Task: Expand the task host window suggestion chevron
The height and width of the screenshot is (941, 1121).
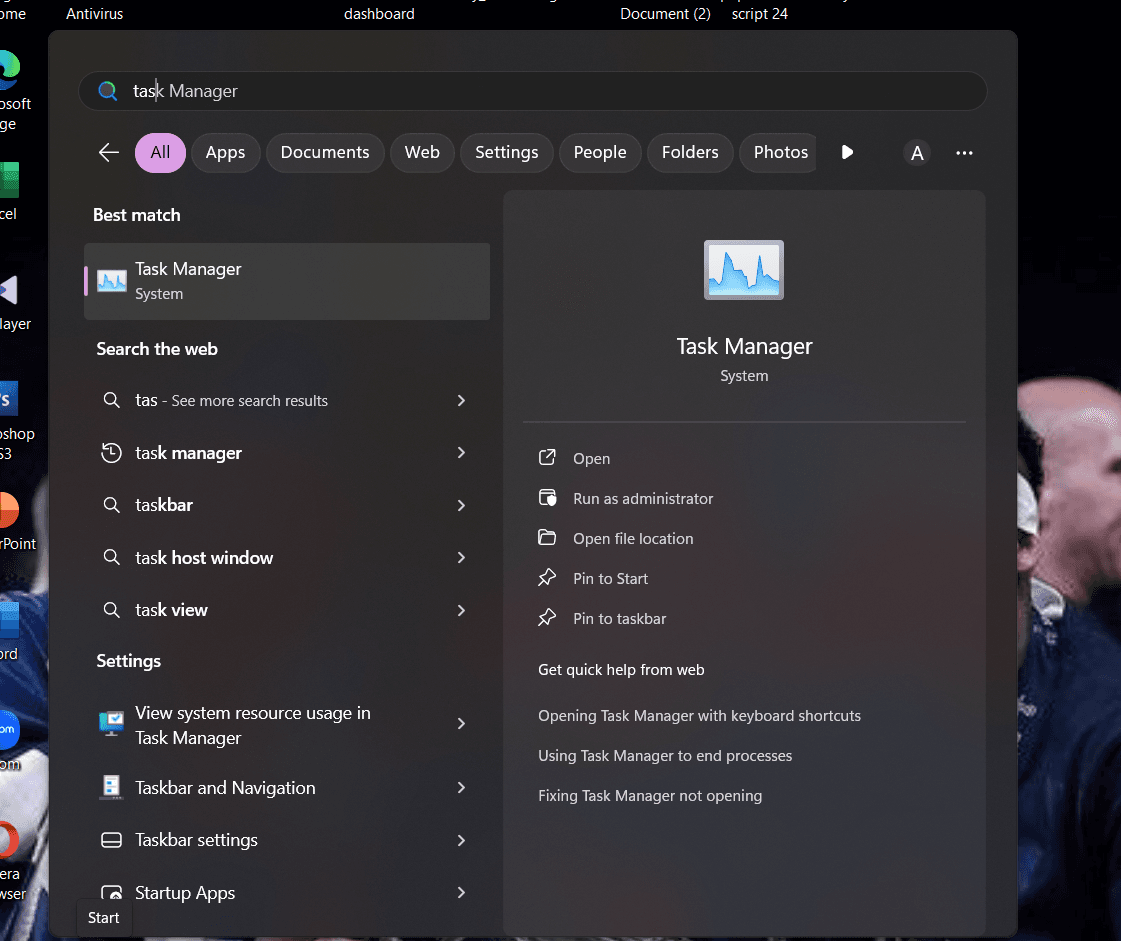Action: (x=461, y=557)
